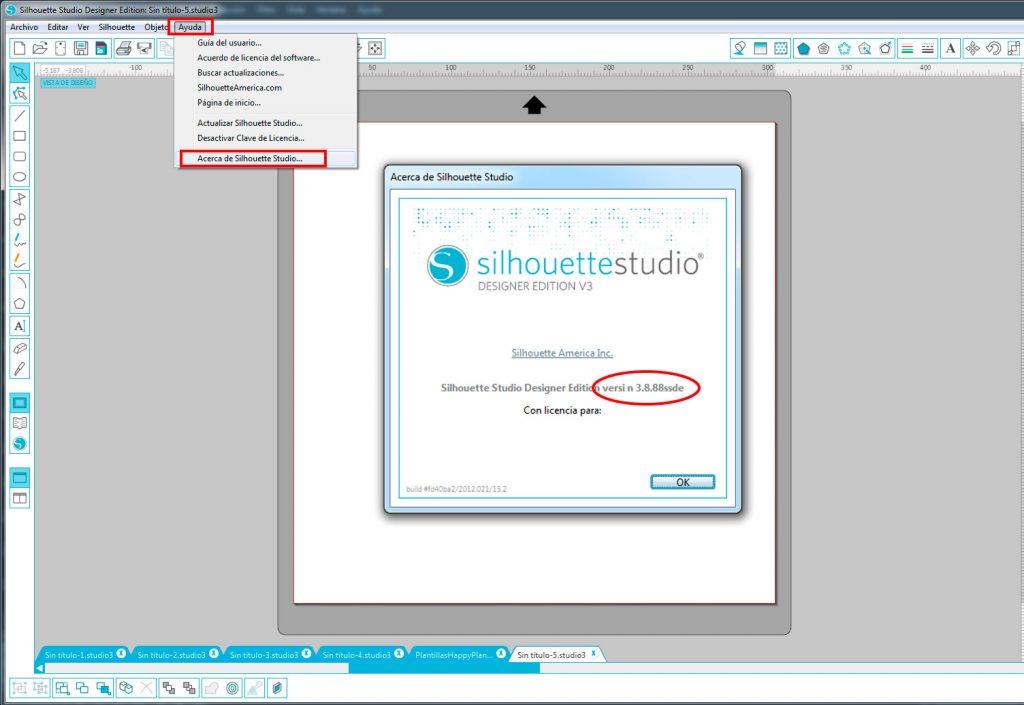Viewport: 1024px width, 705px height.
Task: Close the Sin título-1.studio3 tab
Action: (x=121, y=653)
